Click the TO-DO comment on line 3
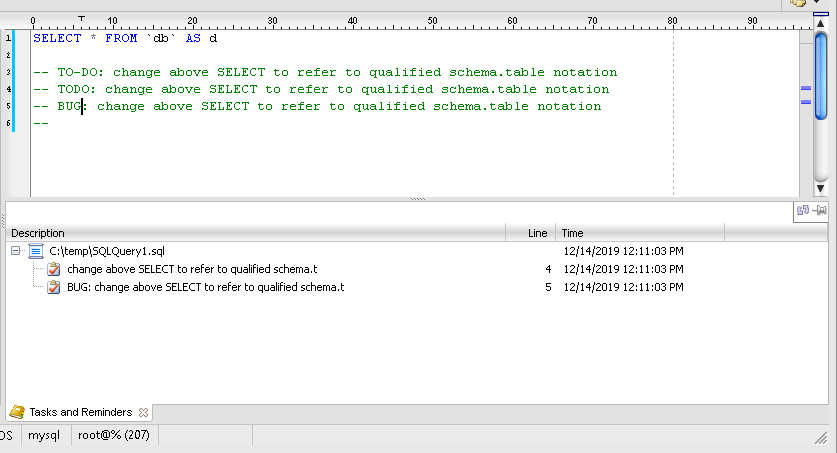 pos(325,72)
